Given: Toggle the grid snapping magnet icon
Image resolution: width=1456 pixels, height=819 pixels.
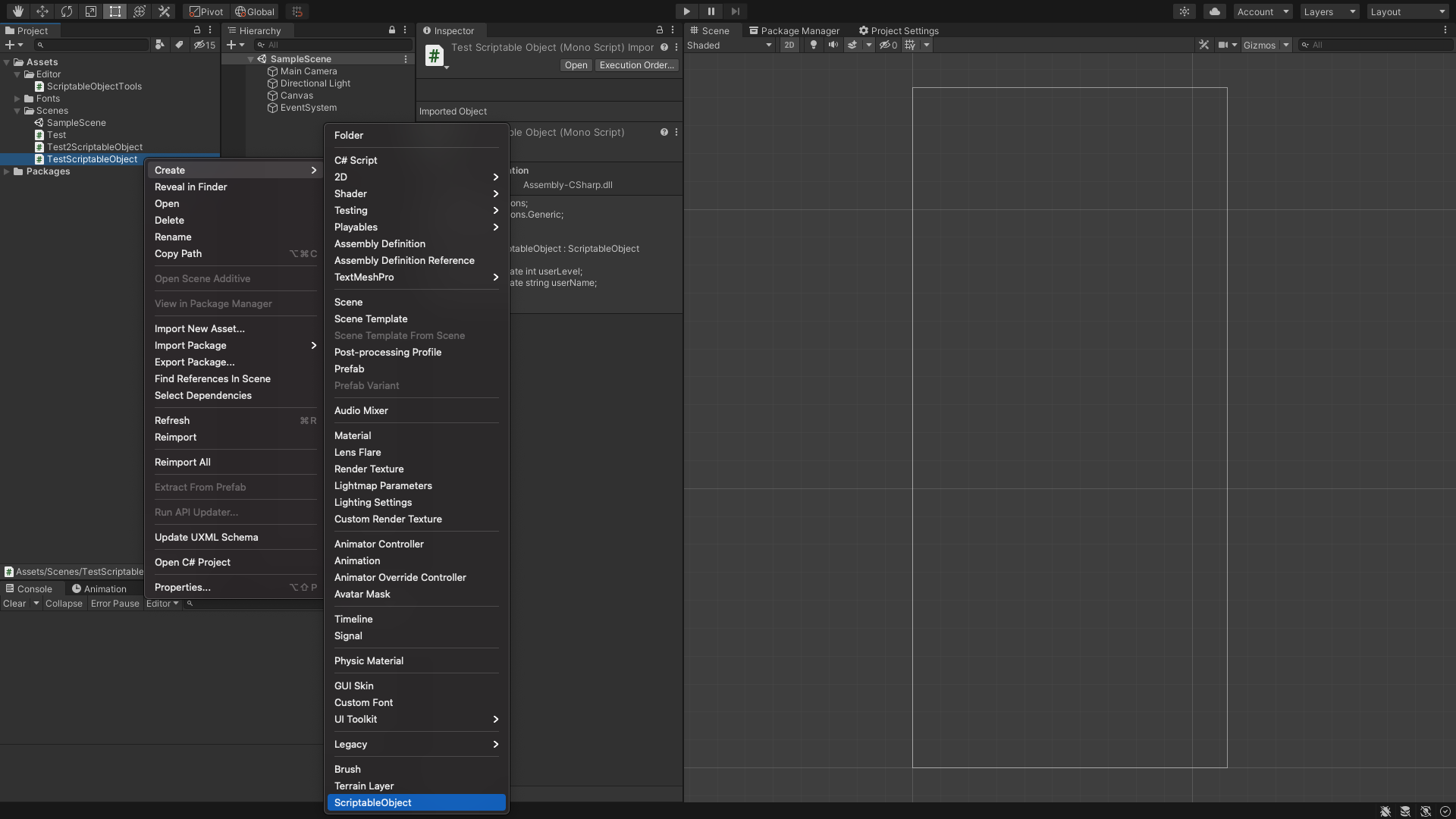Looking at the screenshot, I should tap(296, 11).
